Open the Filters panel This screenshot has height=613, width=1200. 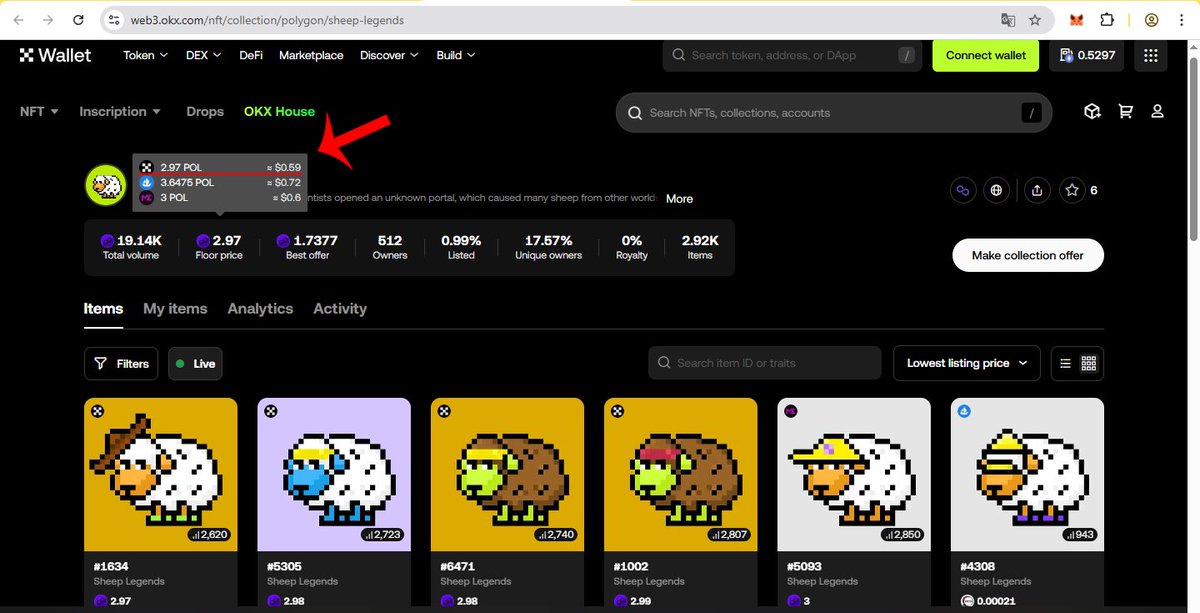[x=122, y=363]
